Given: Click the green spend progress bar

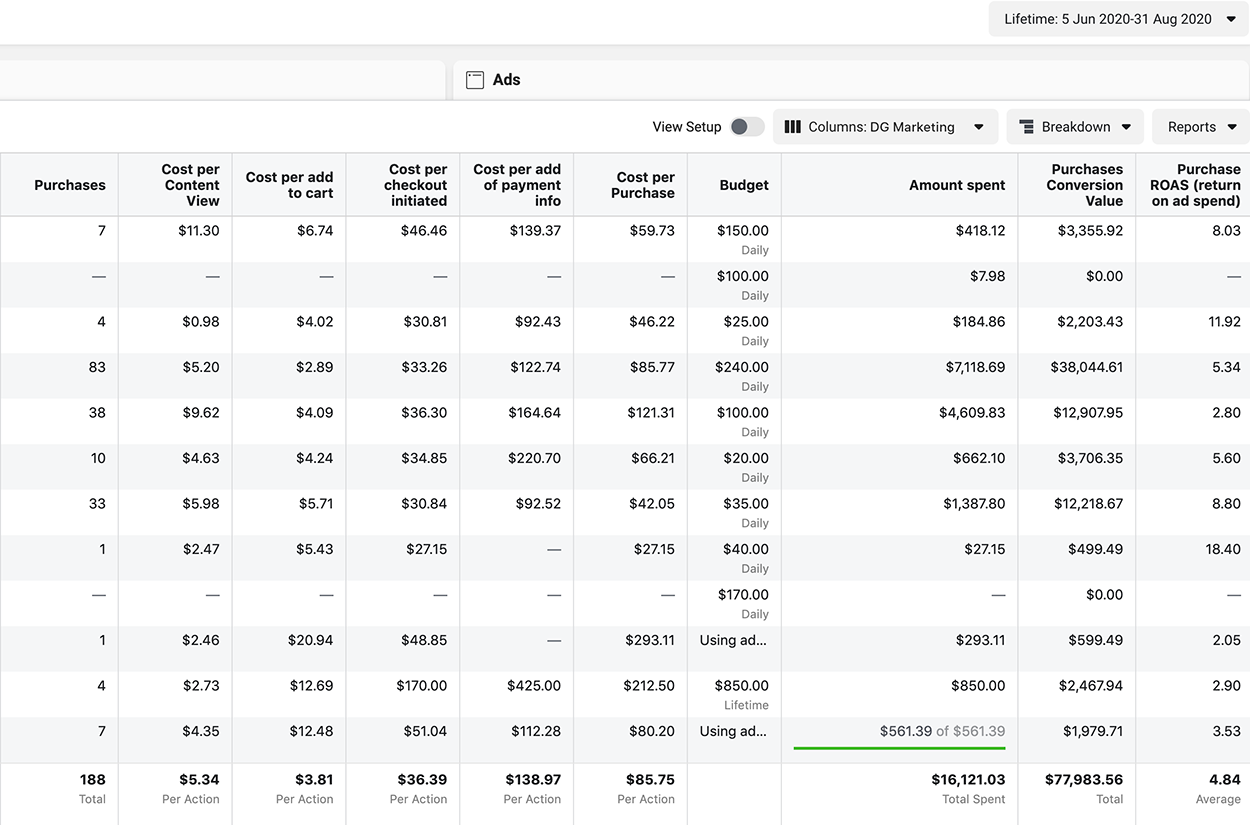Looking at the screenshot, I should [899, 747].
